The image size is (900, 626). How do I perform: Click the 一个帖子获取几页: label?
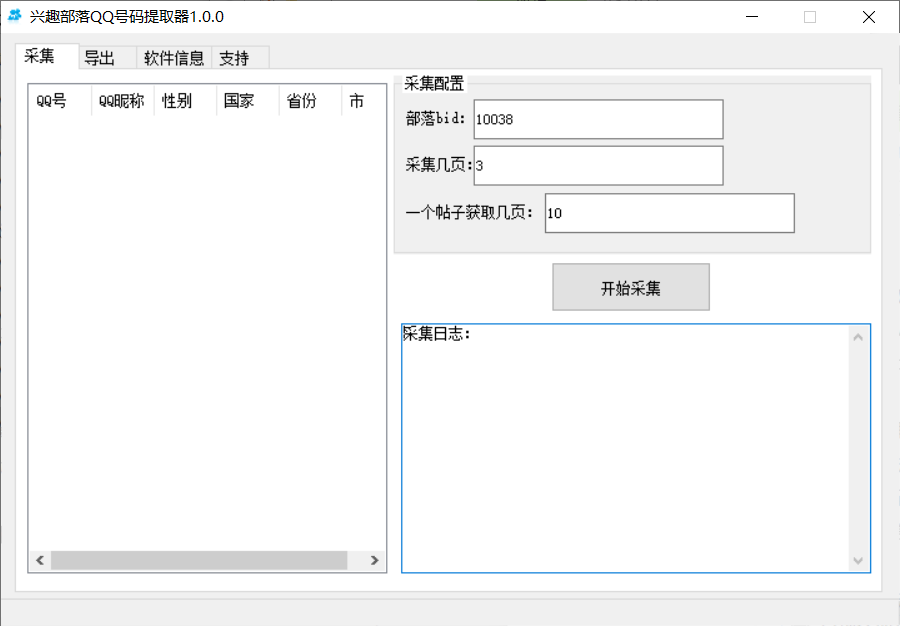click(x=469, y=213)
